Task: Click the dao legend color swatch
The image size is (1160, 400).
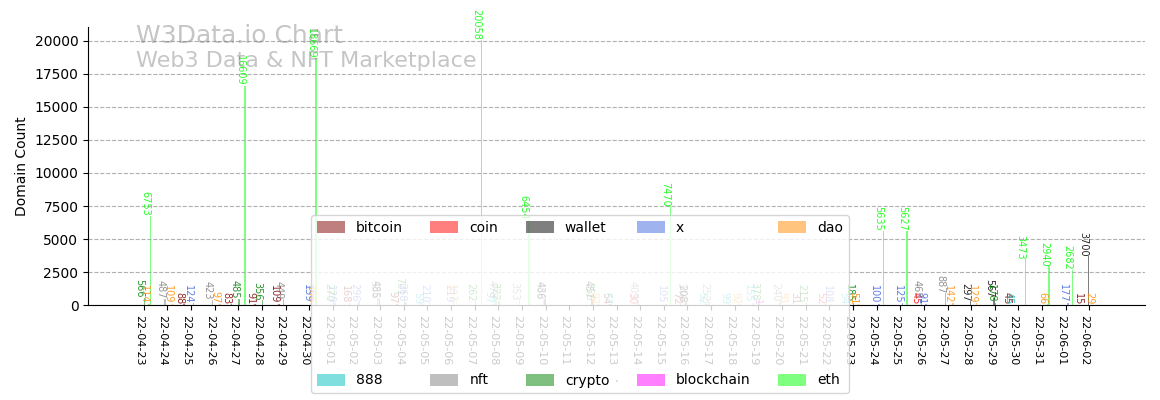Action: [x=793, y=228]
